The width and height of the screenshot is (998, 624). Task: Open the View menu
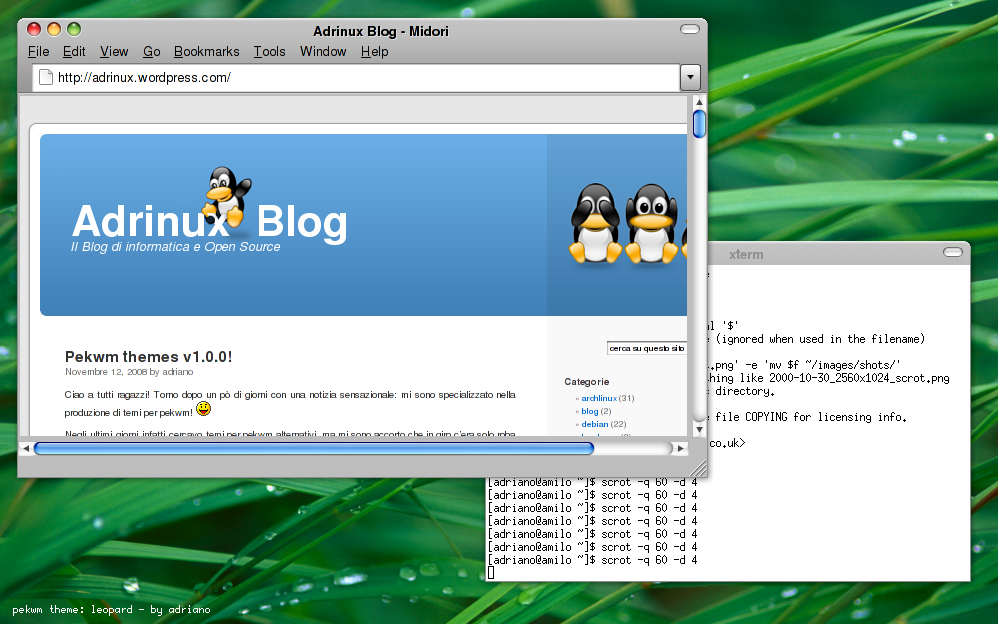[114, 52]
